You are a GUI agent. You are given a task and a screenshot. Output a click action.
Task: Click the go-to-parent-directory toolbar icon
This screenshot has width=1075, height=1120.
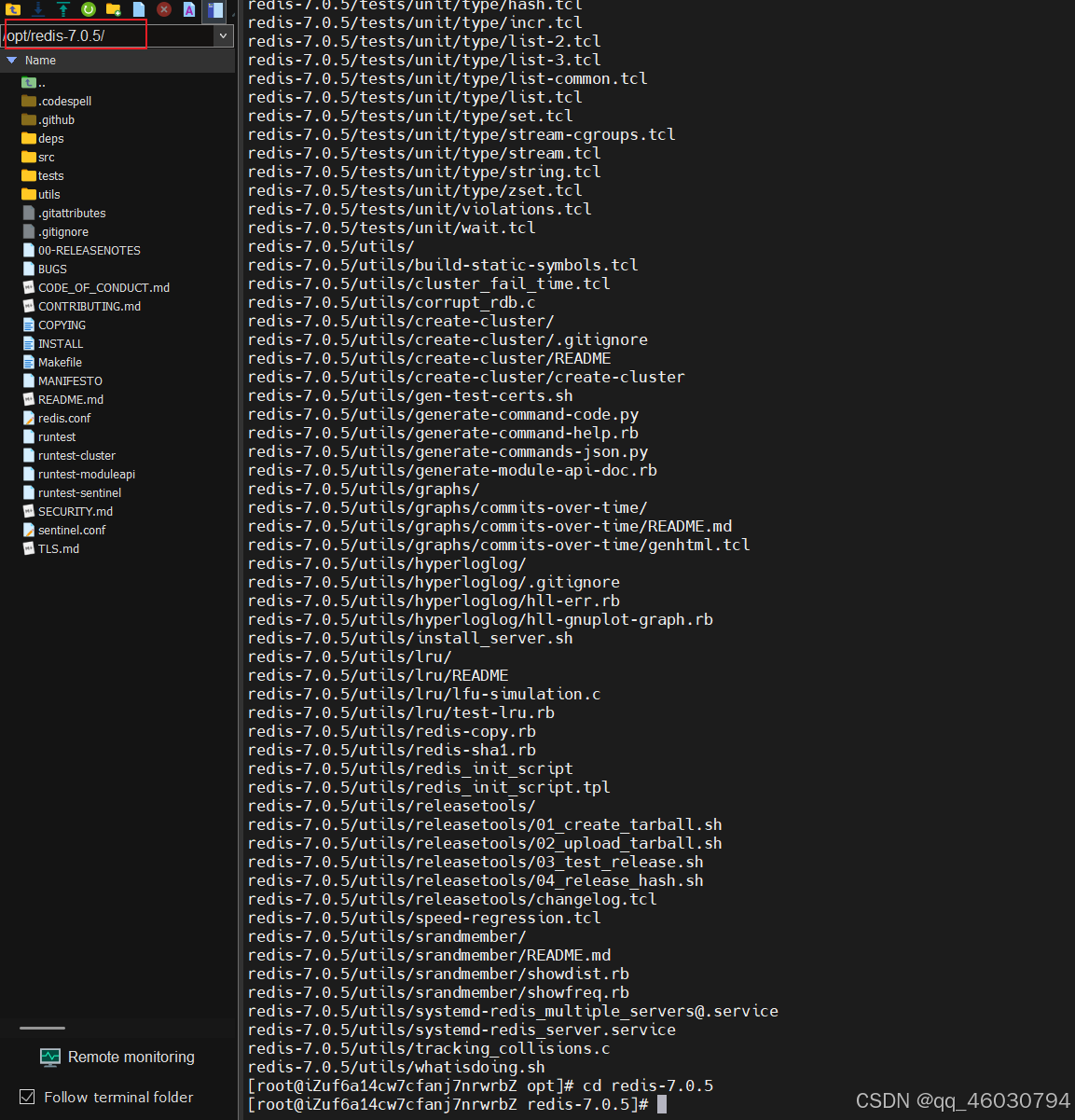click(13, 9)
